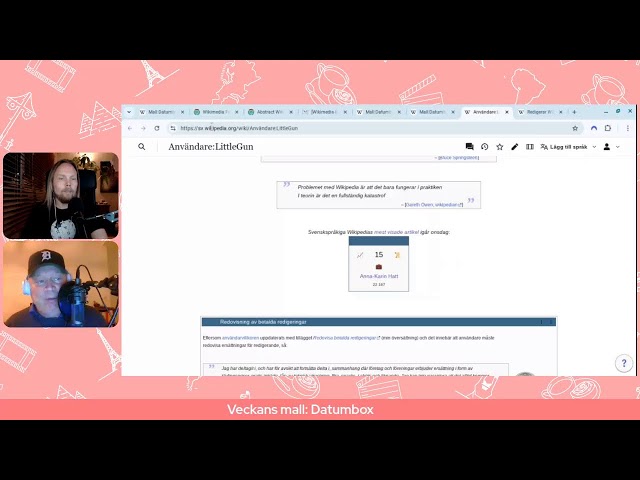640x480 pixels.
Task: Open the 'Anna-Karin Hatt' article link
Action: 378,276
